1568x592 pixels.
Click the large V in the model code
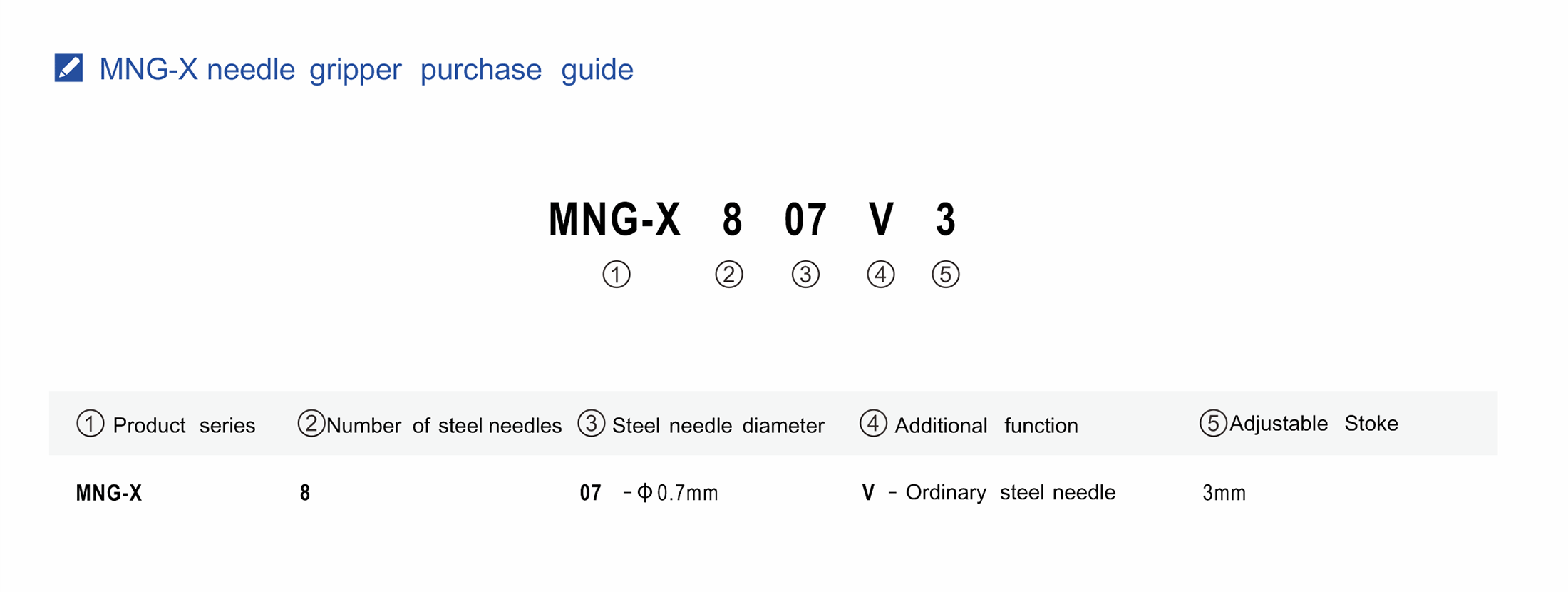click(x=881, y=219)
